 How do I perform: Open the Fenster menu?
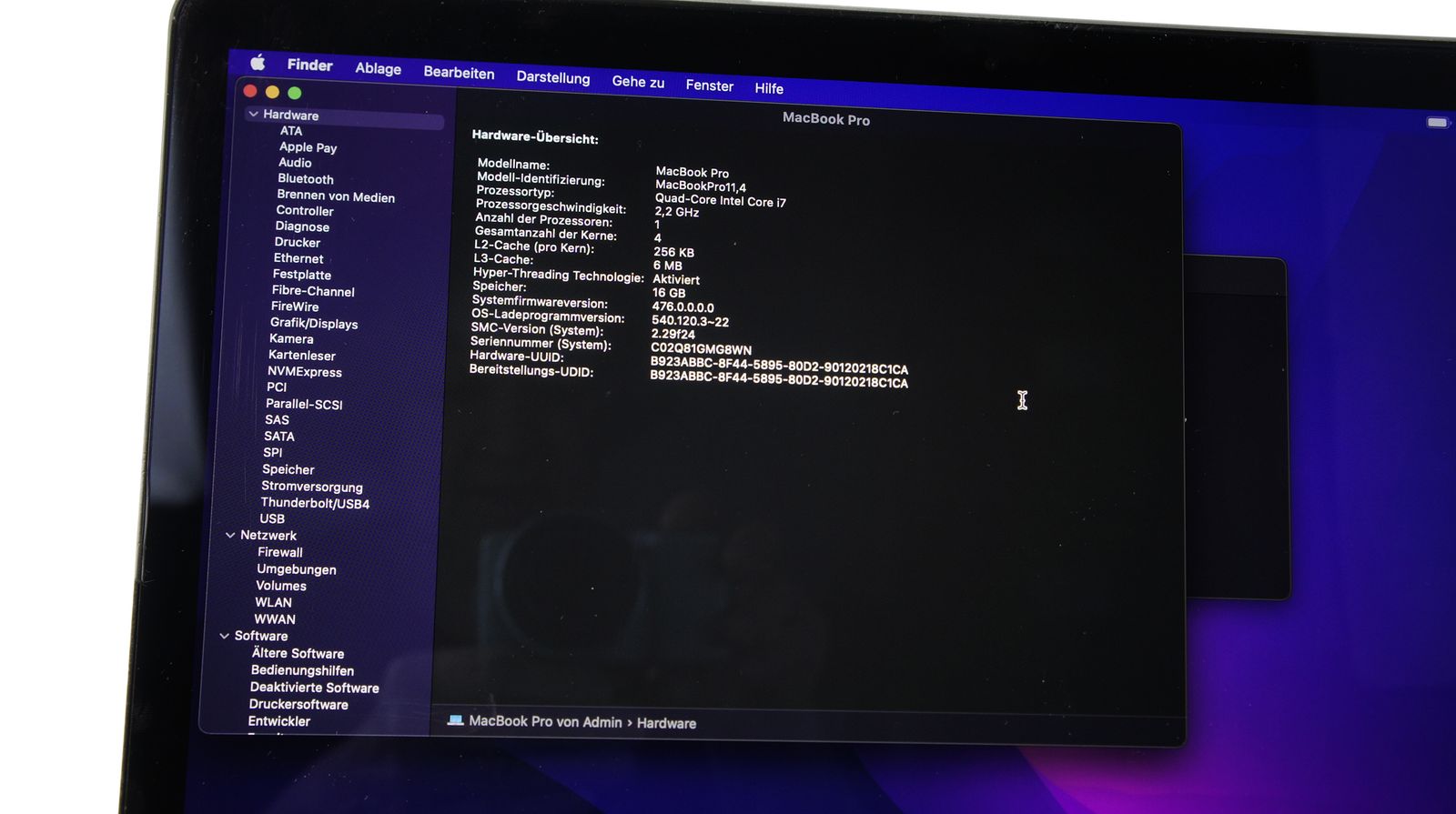click(709, 85)
